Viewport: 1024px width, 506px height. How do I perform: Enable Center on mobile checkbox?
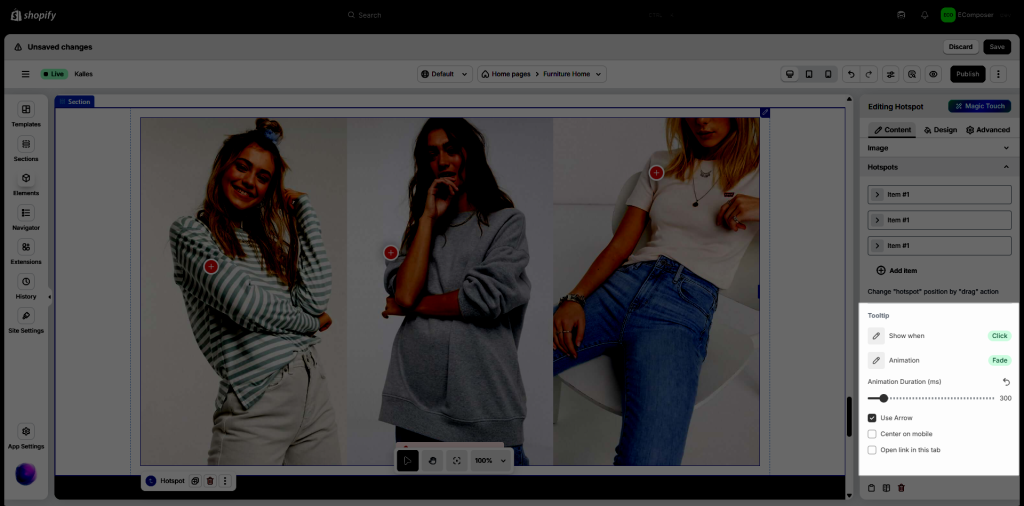[872, 434]
